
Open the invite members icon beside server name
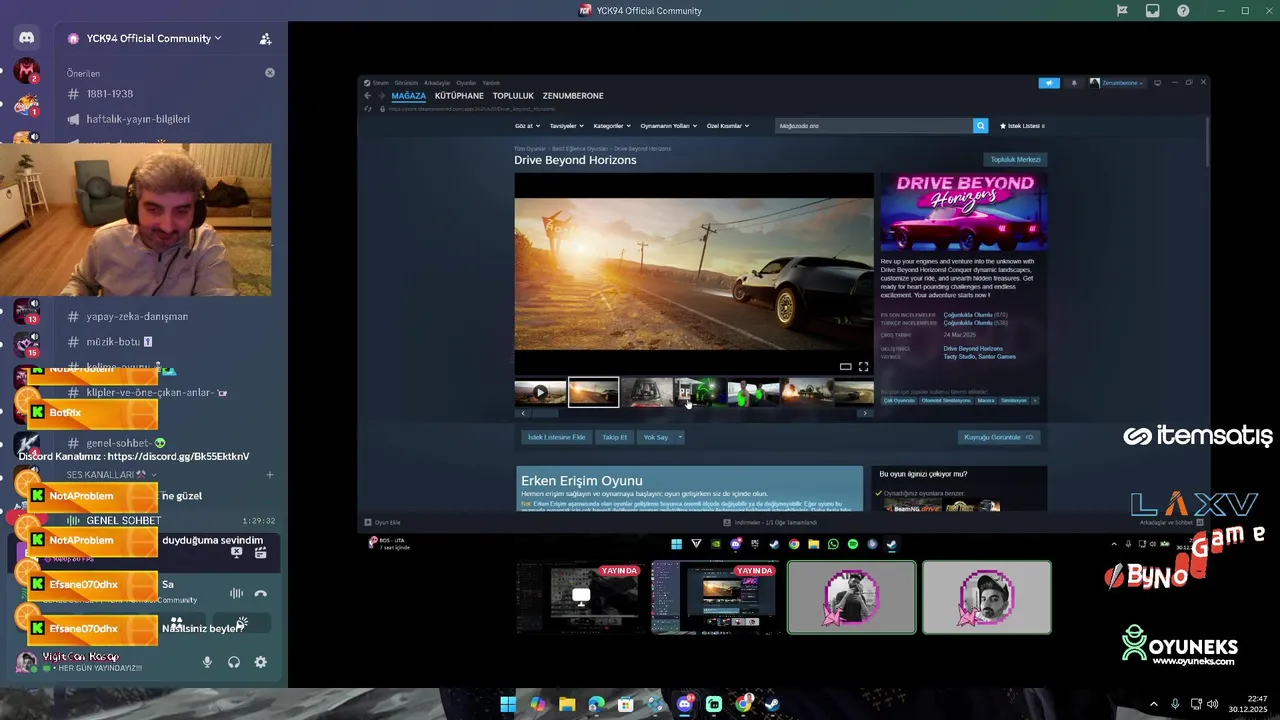tap(265, 39)
